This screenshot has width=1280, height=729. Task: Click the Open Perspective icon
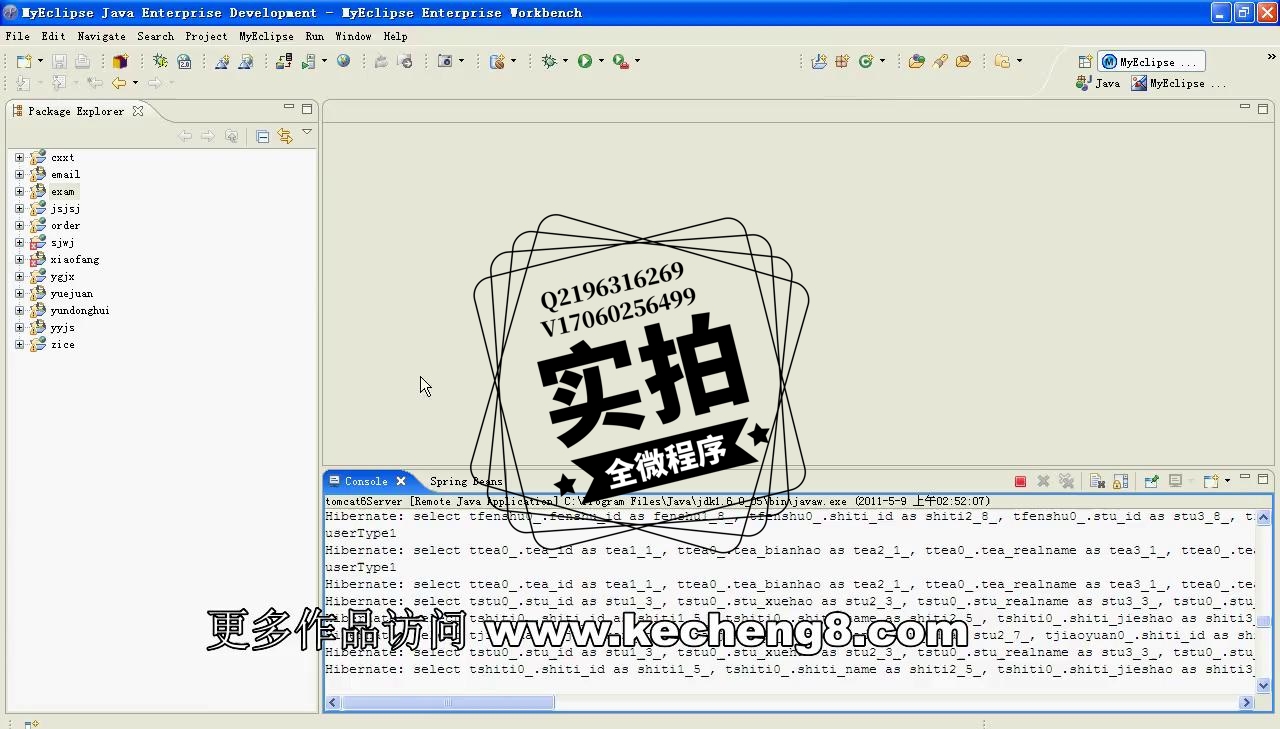click(1085, 62)
